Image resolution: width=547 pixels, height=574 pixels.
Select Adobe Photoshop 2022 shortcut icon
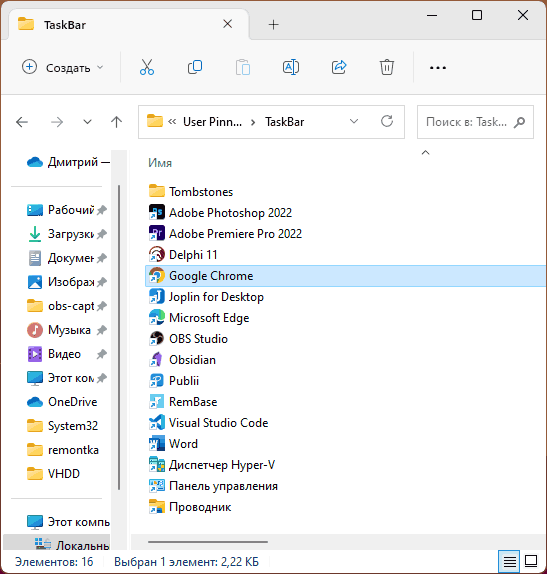(157, 212)
